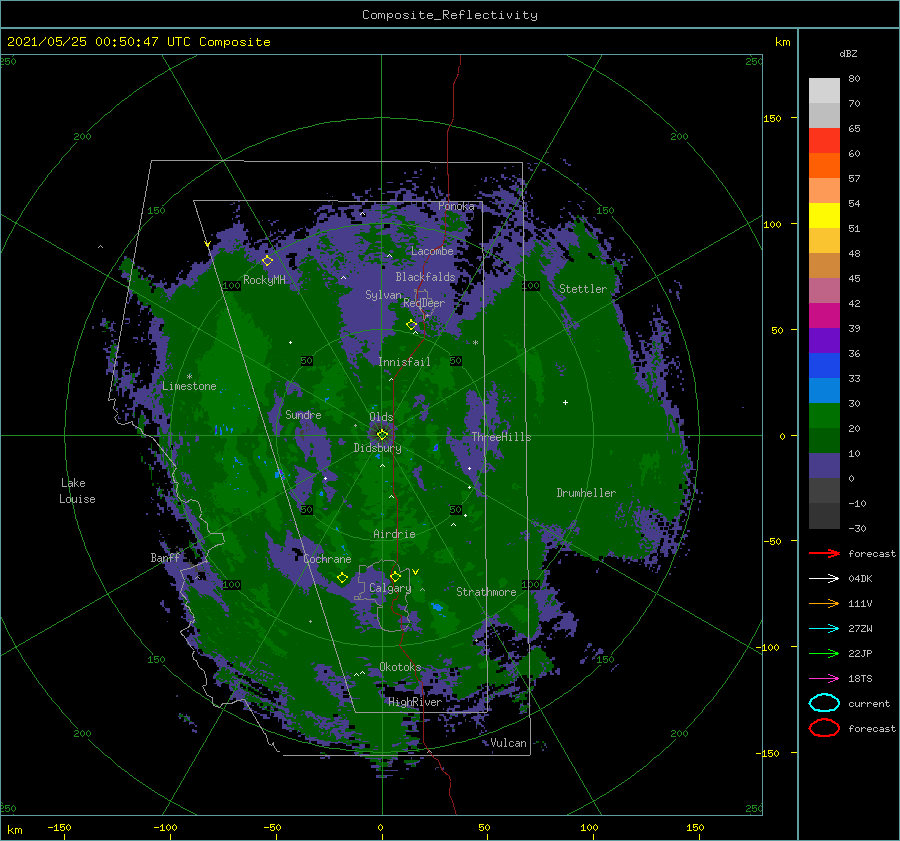The height and width of the screenshot is (841, 900).
Task: Click the Blackfalds label
Action: coord(425,277)
